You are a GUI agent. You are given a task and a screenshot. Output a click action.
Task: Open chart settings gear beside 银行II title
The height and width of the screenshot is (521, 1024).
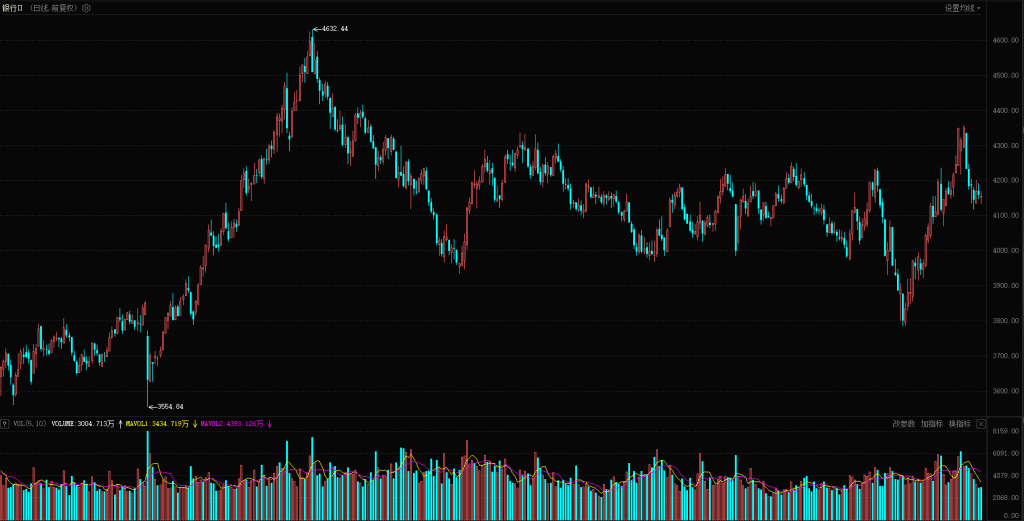click(x=86, y=8)
